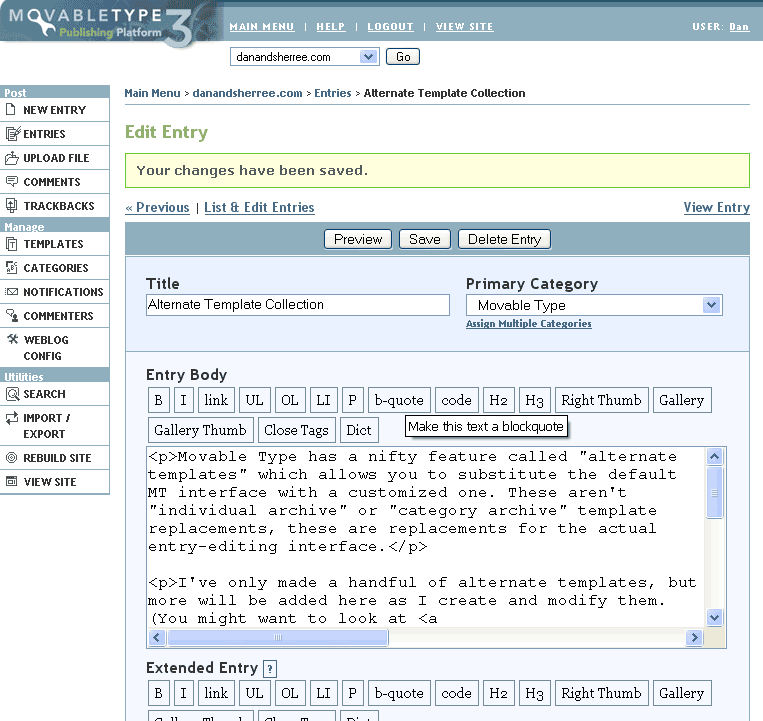This screenshot has width=763, height=721.
Task: Insert Entry Body P paragraph tag
Action: click(x=353, y=400)
